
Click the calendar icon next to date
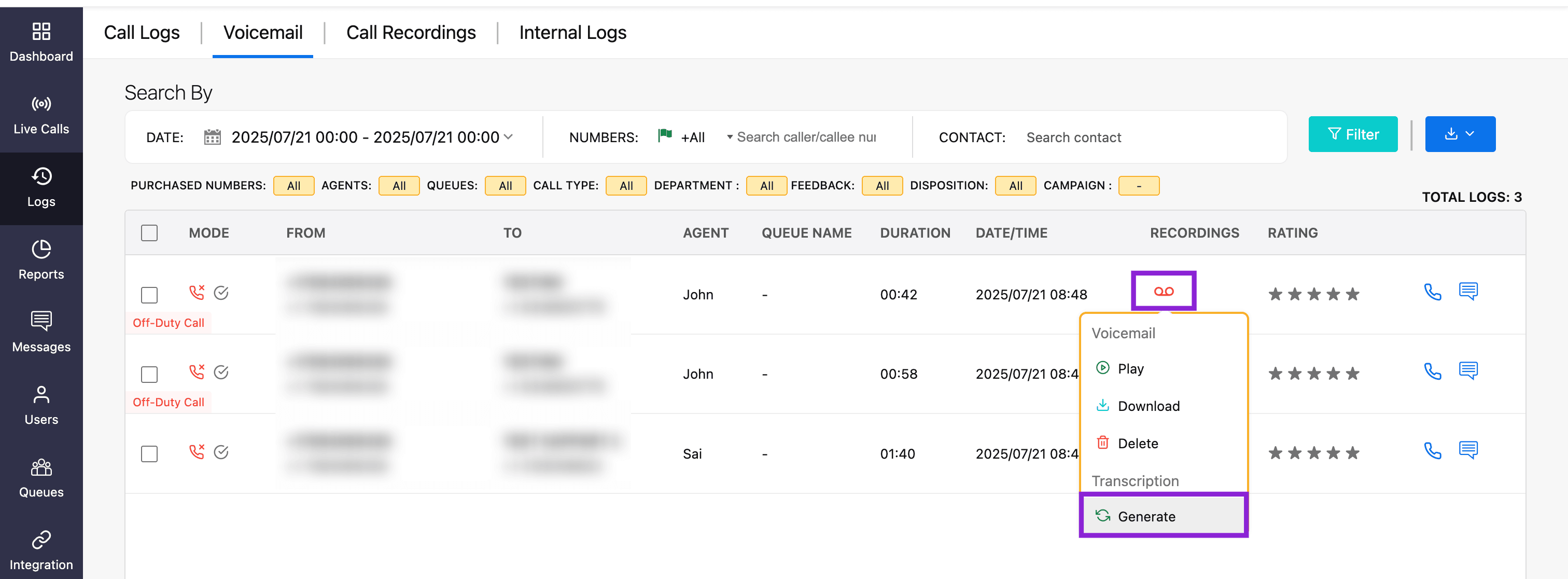click(x=212, y=137)
